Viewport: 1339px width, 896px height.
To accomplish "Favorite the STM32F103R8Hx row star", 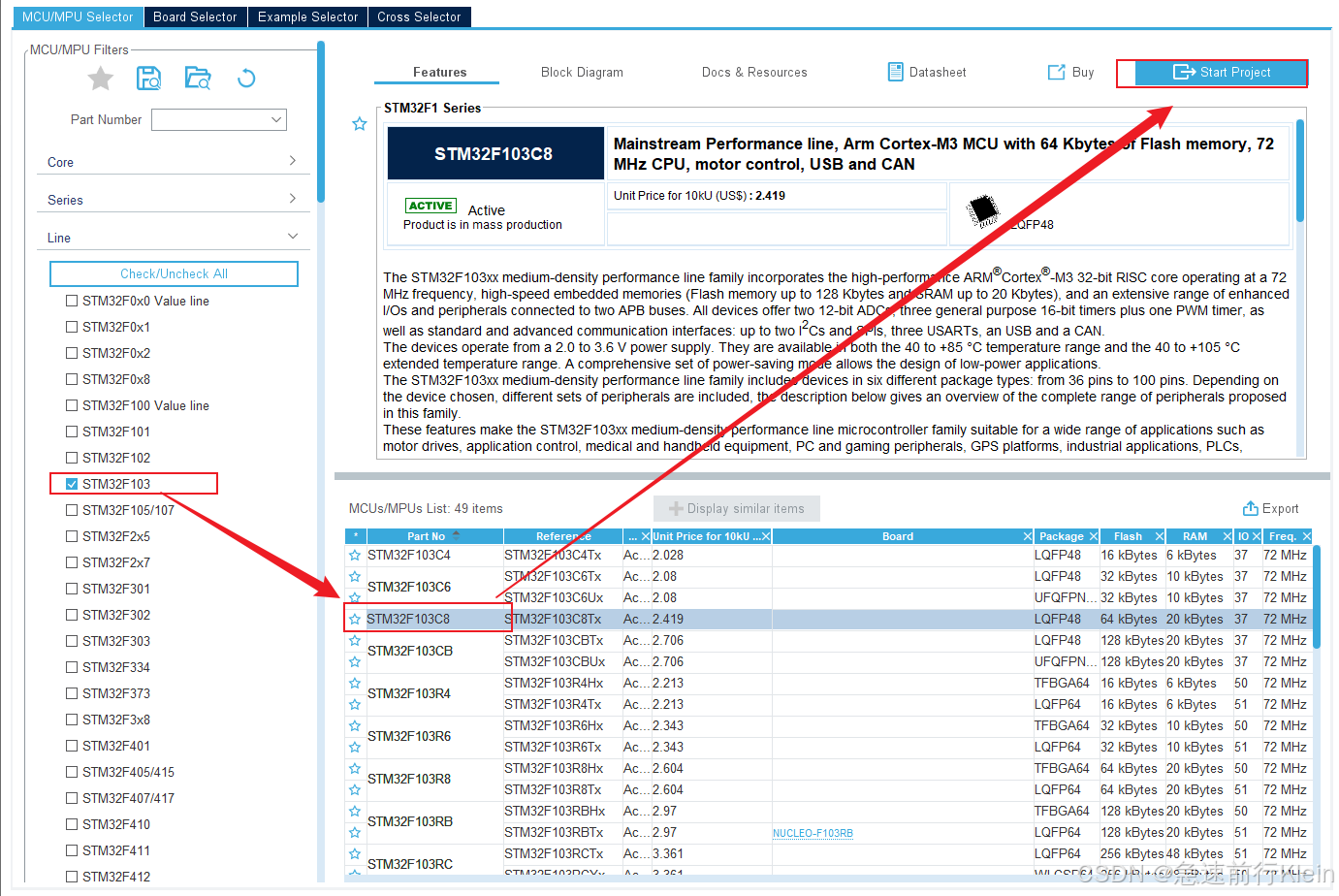I will (355, 769).
